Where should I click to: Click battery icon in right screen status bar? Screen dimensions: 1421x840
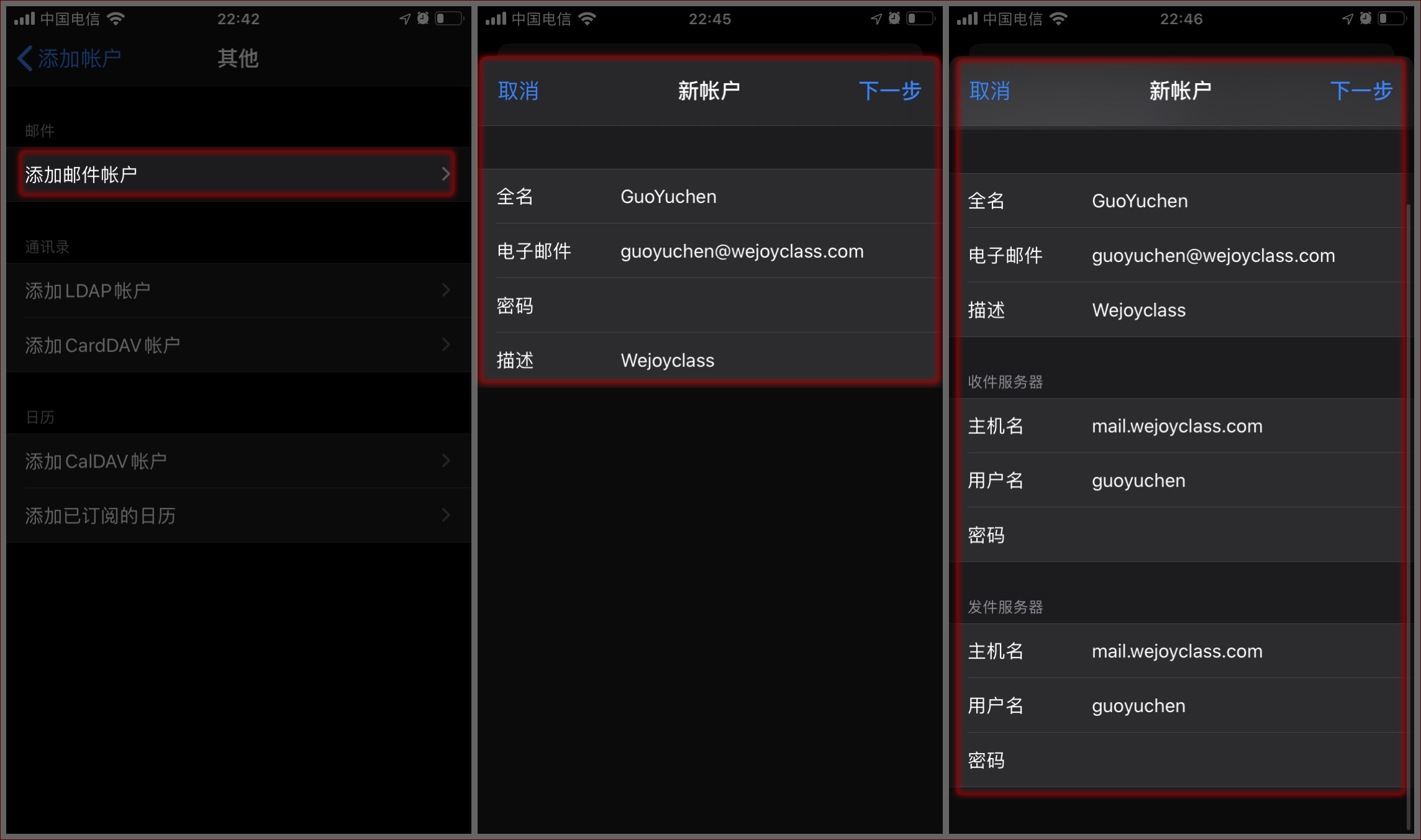point(1391,19)
